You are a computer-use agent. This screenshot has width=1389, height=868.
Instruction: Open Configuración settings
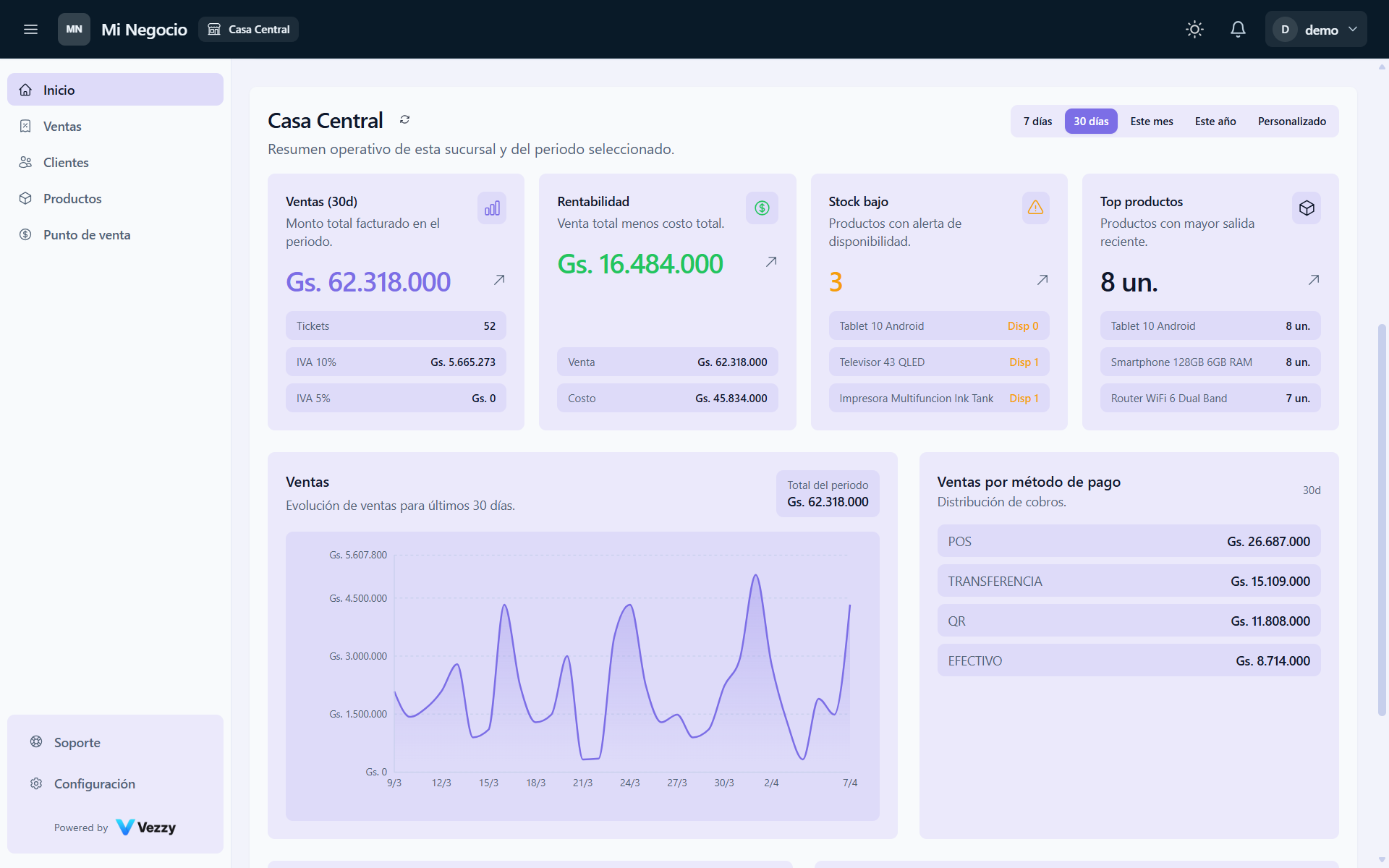pyautogui.click(x=115, y=783)
